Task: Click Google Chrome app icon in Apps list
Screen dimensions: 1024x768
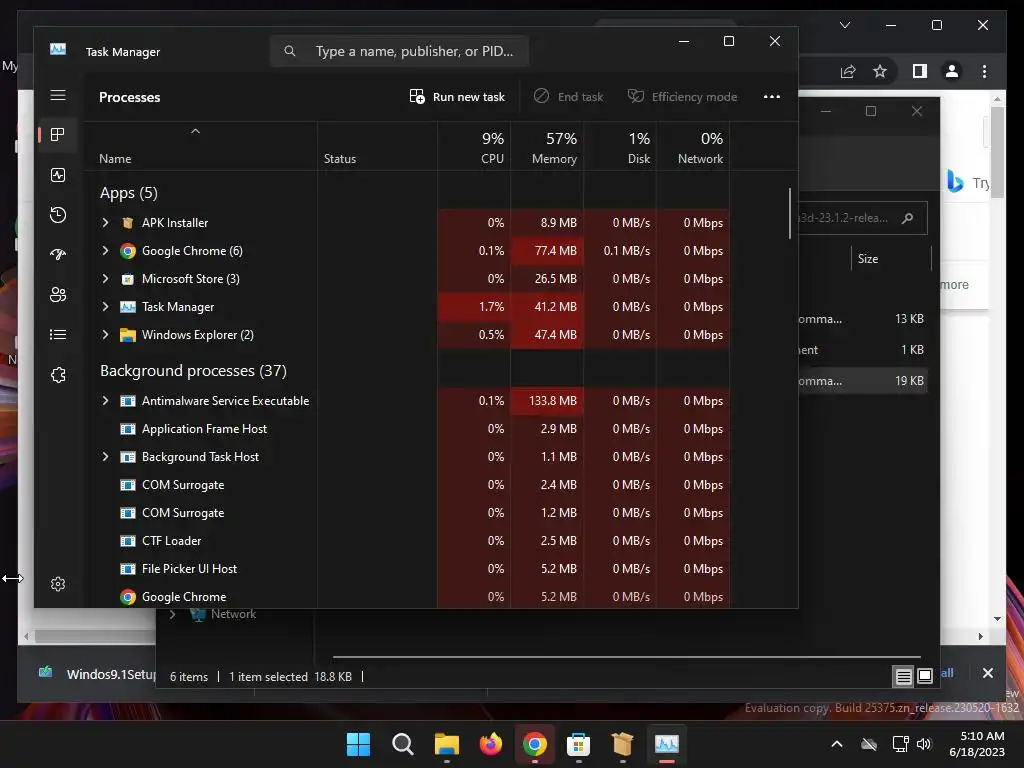Action: click(x=128, y=251)
